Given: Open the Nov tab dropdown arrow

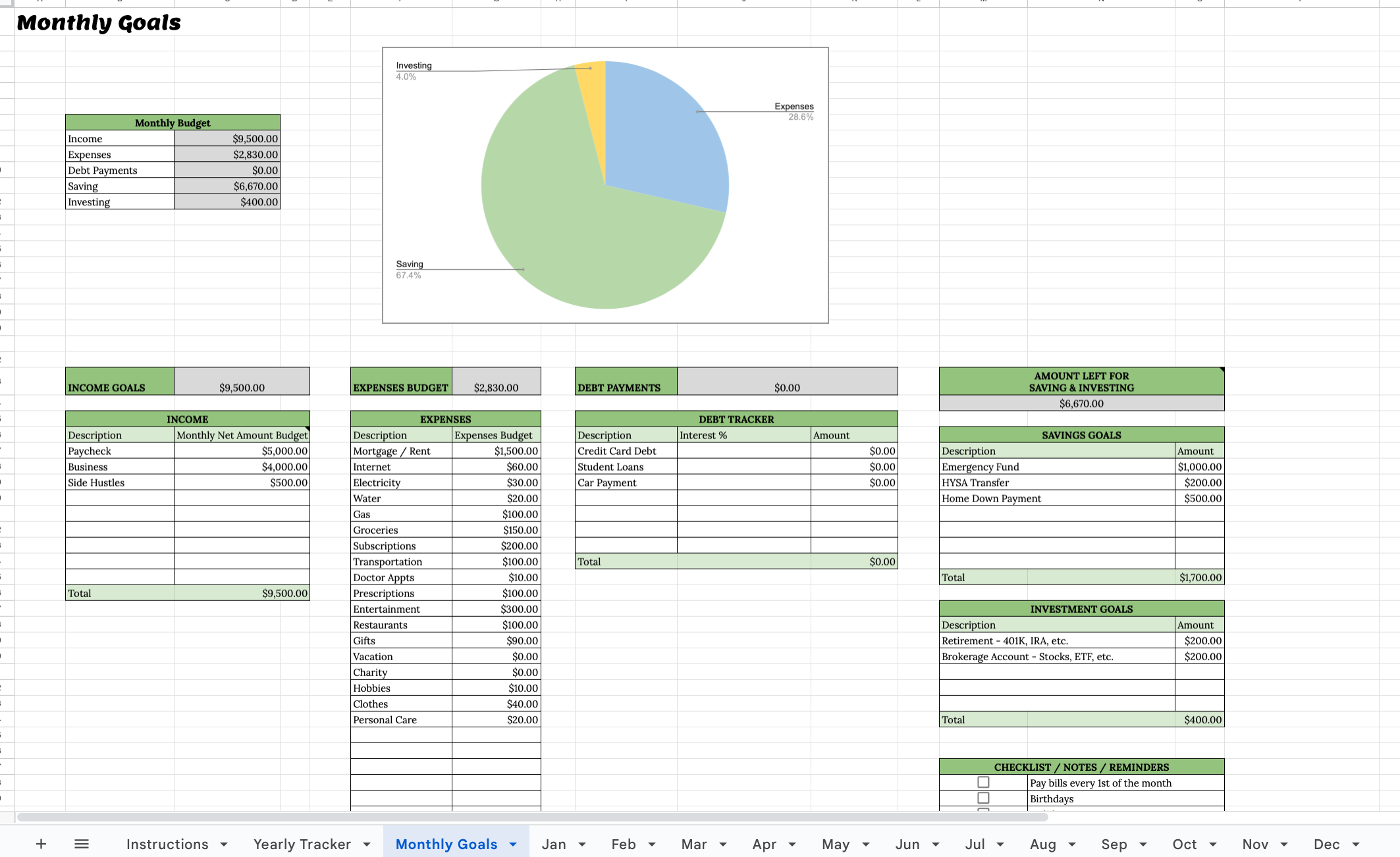Looking at the screenshot, I should coord(1284,844).
